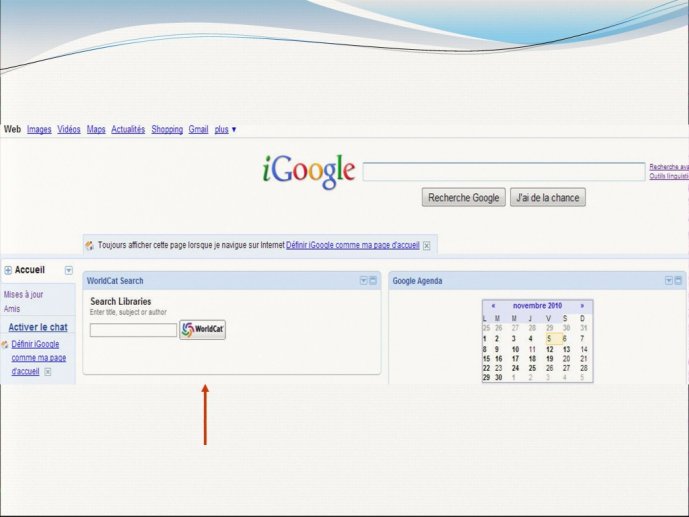Minimize the Google Agenda gadget
The image size is (689, 517).
[678, 280]
